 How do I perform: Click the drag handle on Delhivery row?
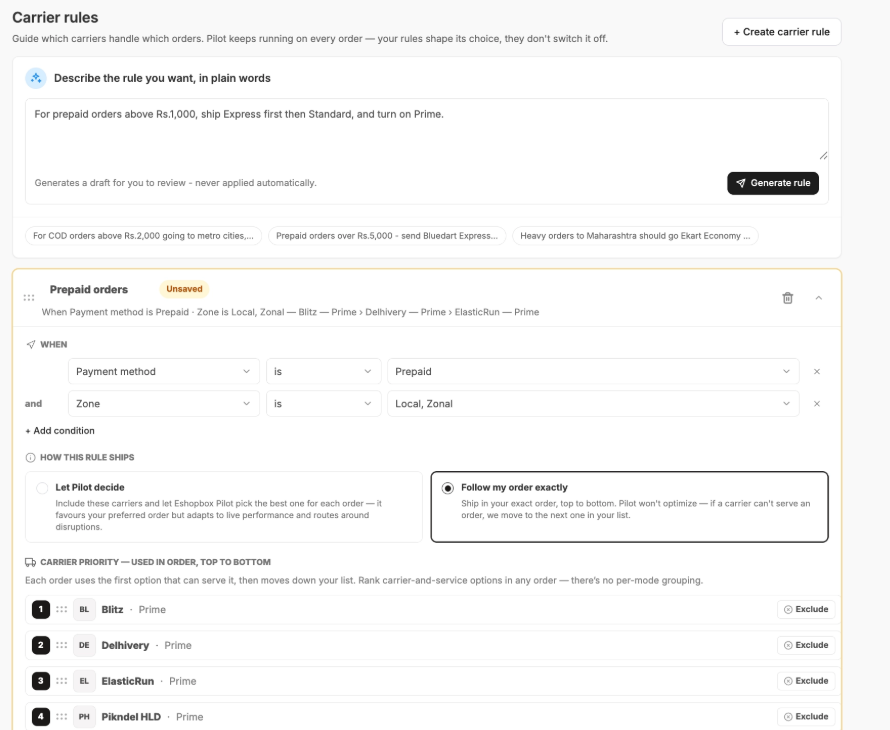click(x=62, y=645)
